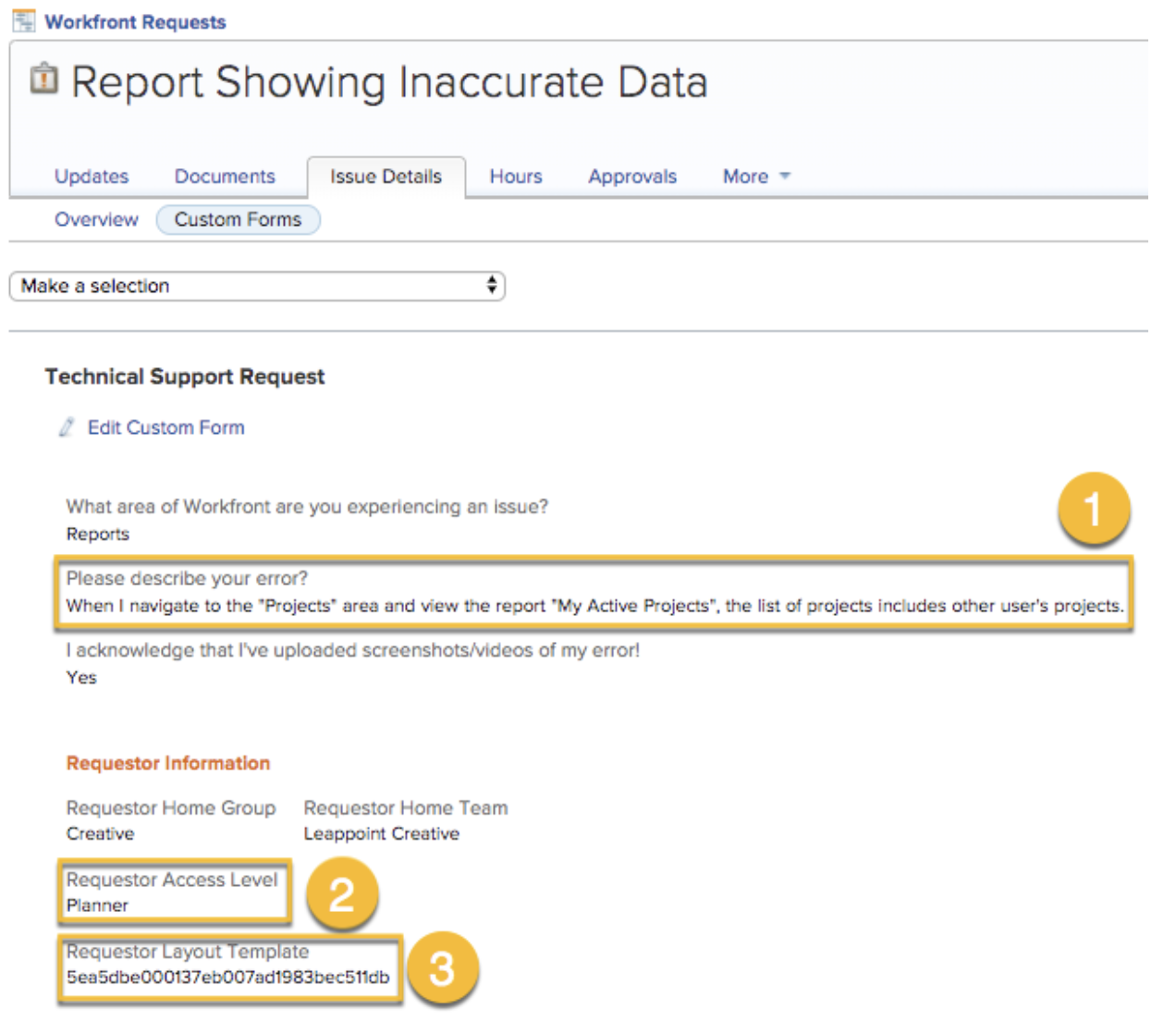Go to the Overview subtab

96,219
